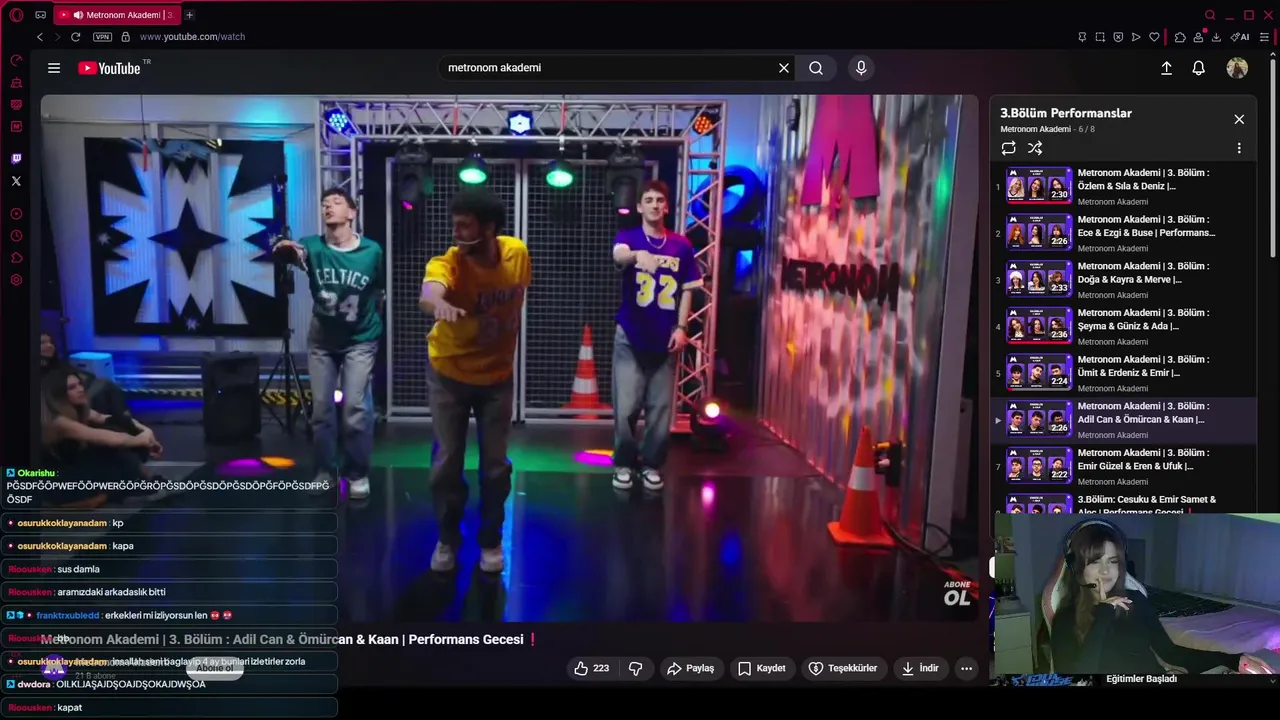
Task: Reload the current page
Action: point(75,37)
